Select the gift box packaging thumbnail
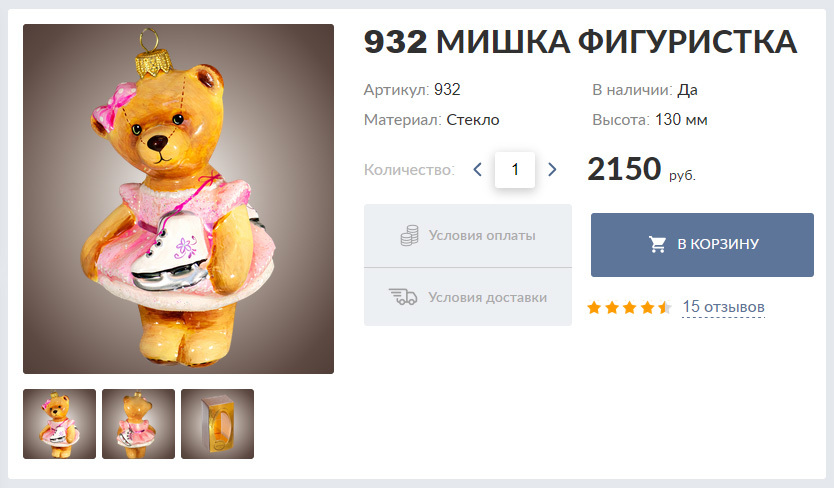The width and height of the screenshot is (834, 488). click(218, 424)
